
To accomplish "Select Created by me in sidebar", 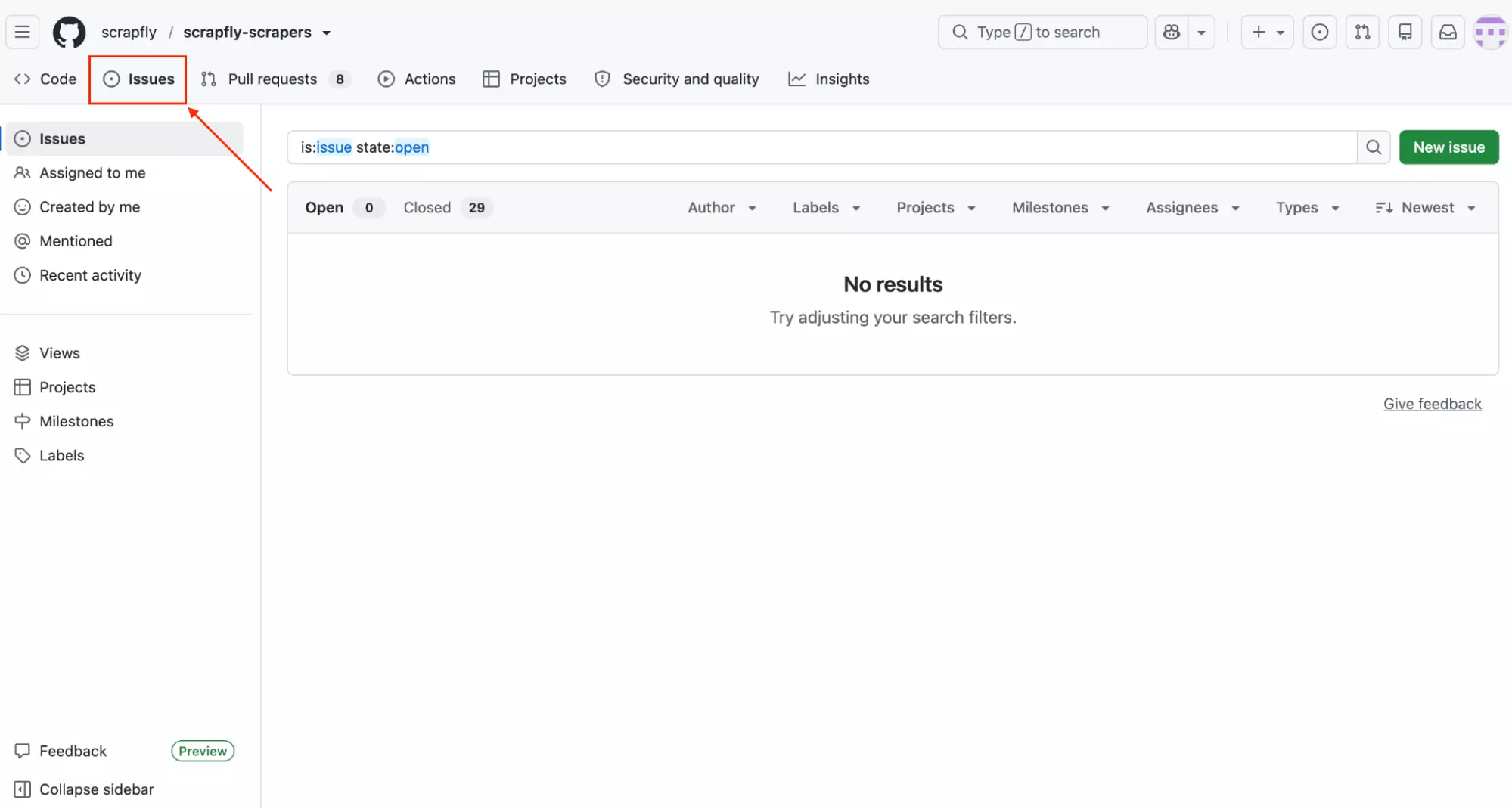I will (125, 206).
